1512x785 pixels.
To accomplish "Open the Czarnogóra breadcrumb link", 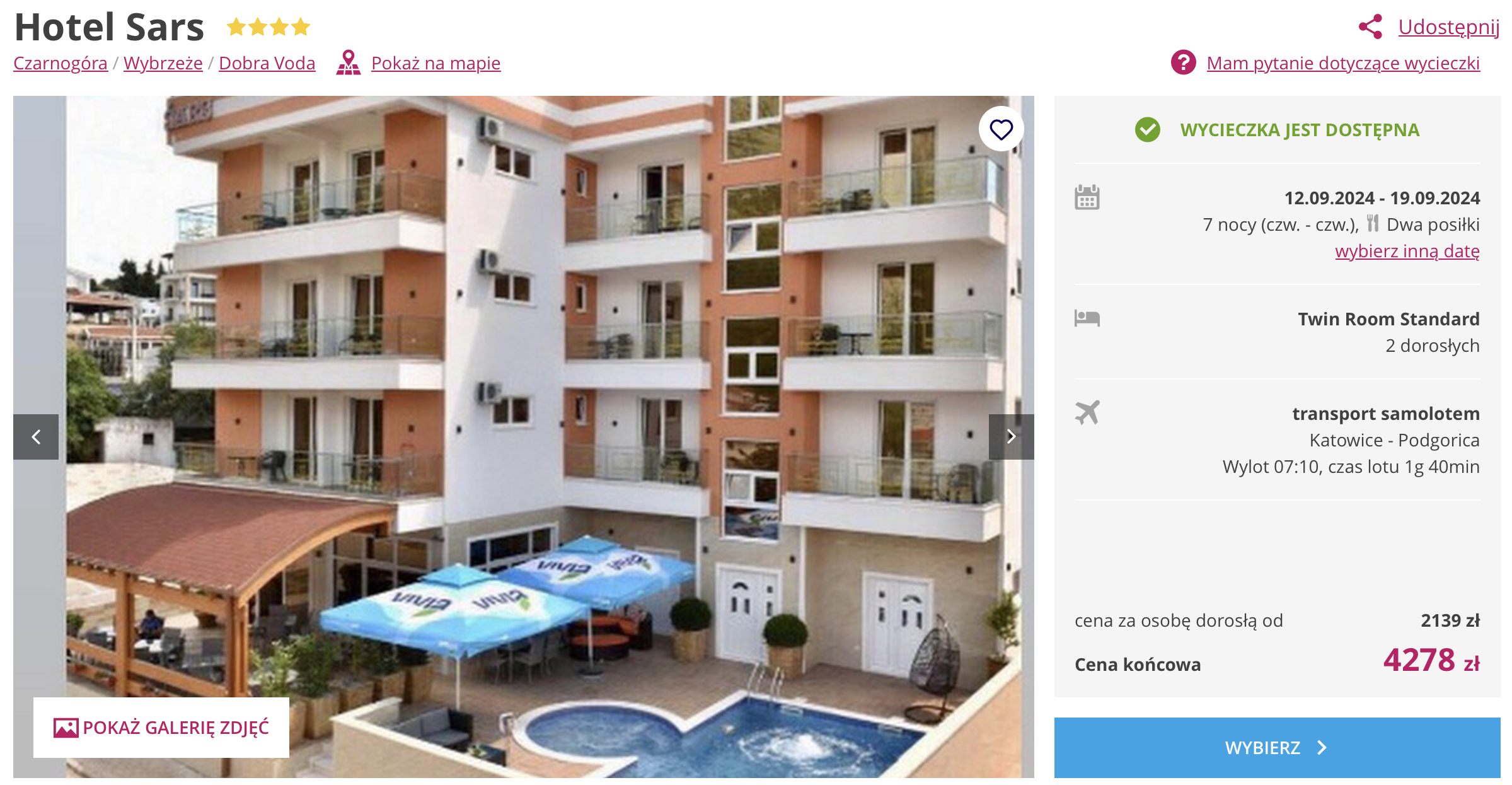I will point(61,63).
